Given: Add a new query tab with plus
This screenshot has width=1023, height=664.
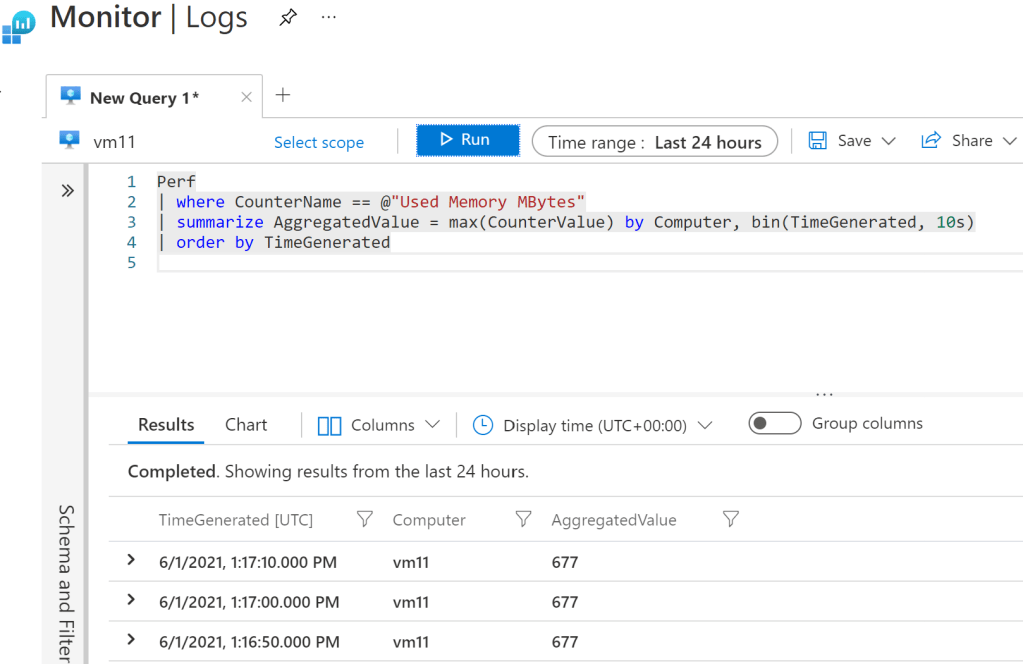Looking at the screenshot, I should tap(283, 95).
